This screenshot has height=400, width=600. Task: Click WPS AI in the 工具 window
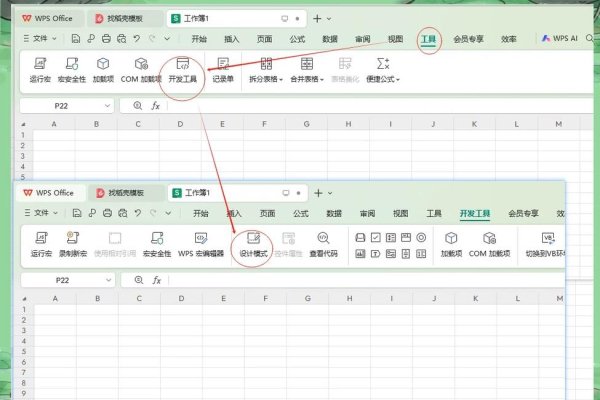point(559,38)
